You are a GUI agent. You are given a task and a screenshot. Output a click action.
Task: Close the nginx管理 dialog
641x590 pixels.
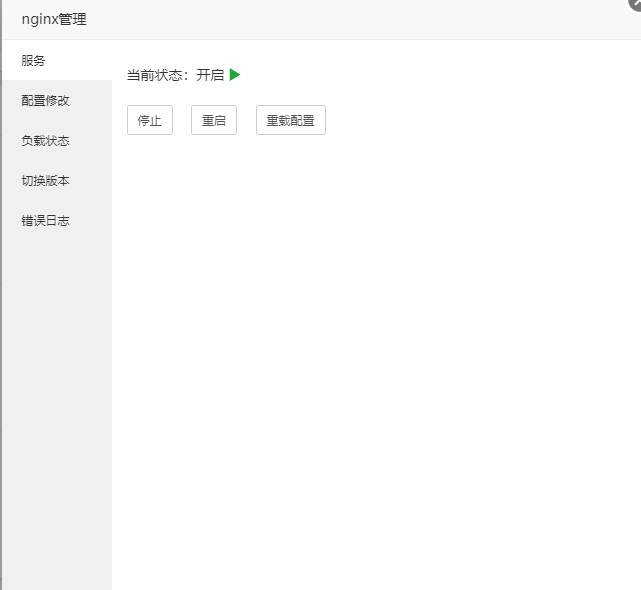point(636,3)
